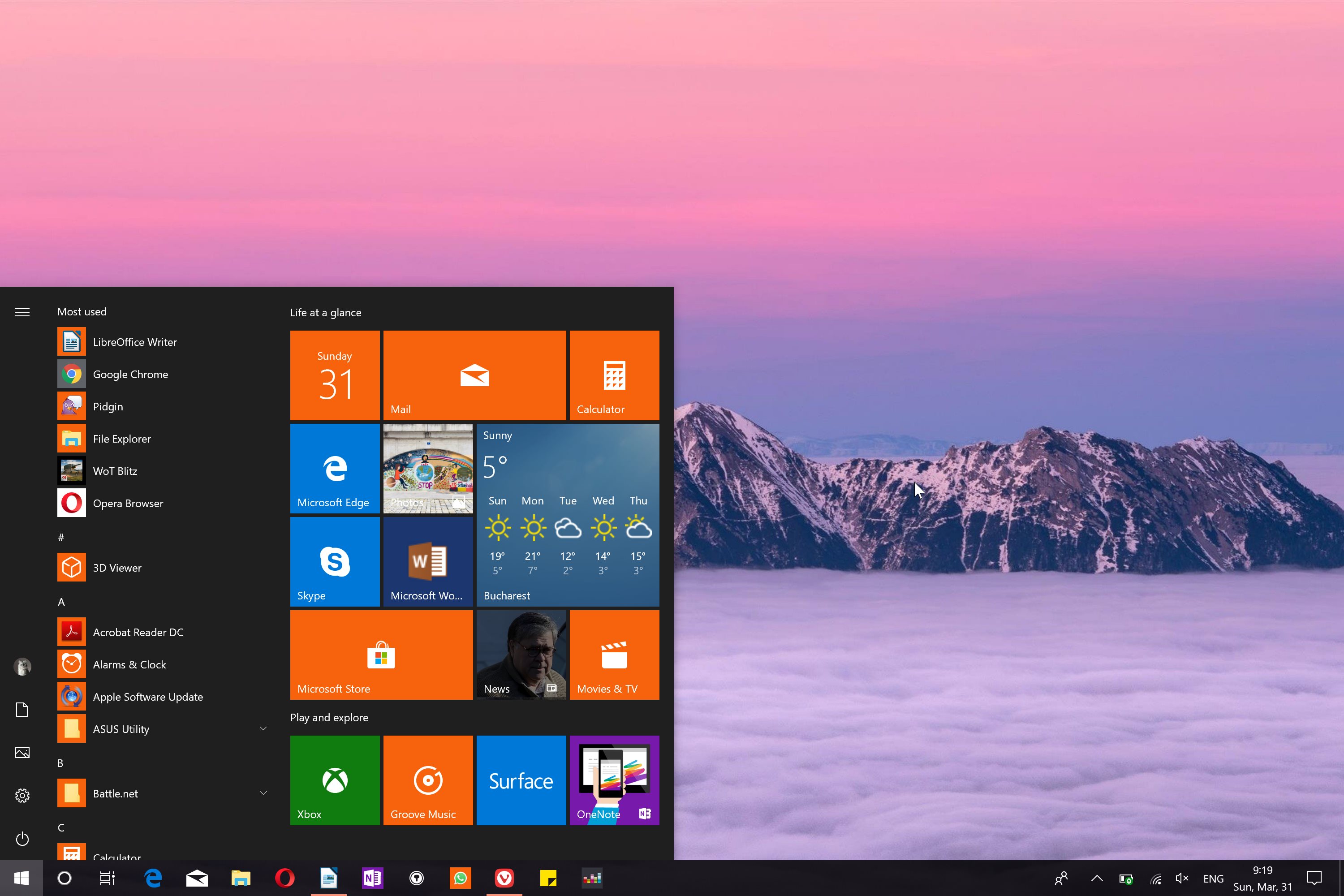The image size is (1344, 896).
Task: Open the battery status tray icon
Action: (1126, 879)
